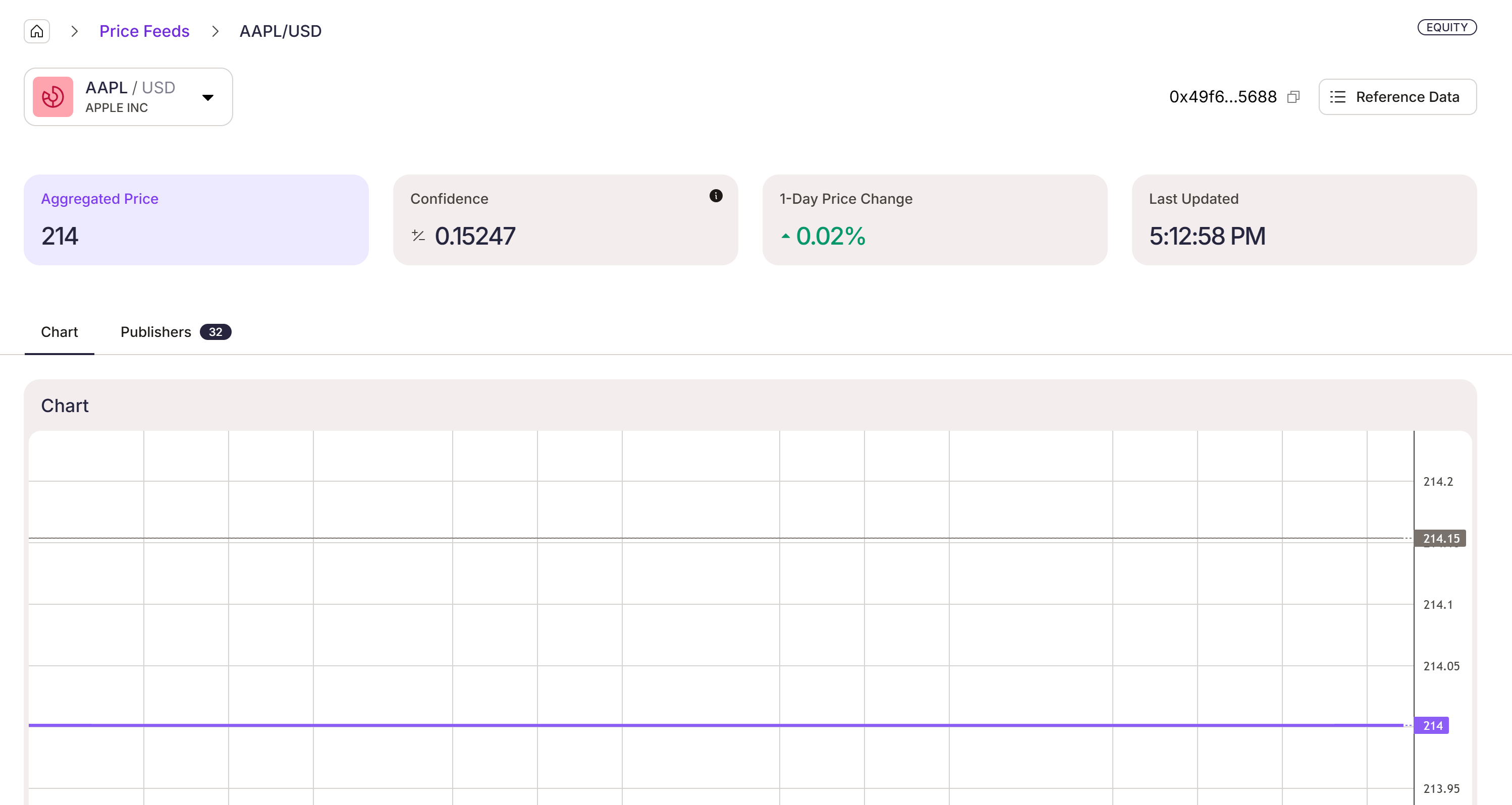This screenshot has width=1512, height=805.
Task: Click the EQUITY badge
Action: pos(1447,28)
